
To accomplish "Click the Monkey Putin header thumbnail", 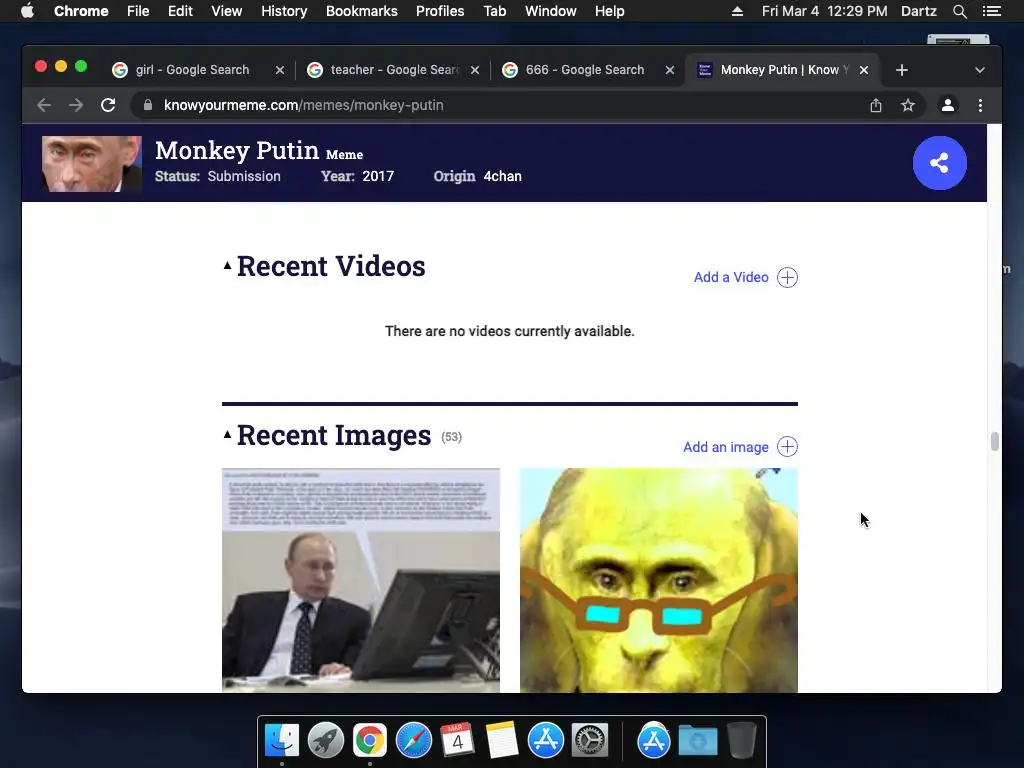I will coord(91,164).
